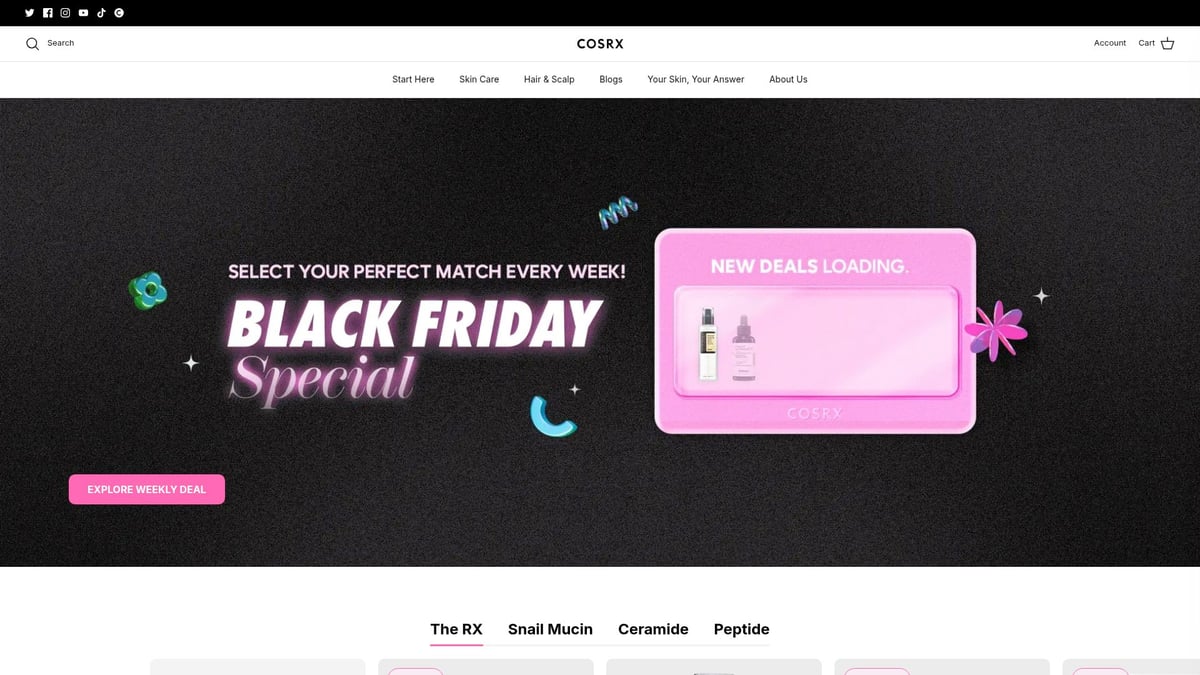Expand the Hair & Scalp menu
This screenshot has width=1200, height=675.
[549, 79]
